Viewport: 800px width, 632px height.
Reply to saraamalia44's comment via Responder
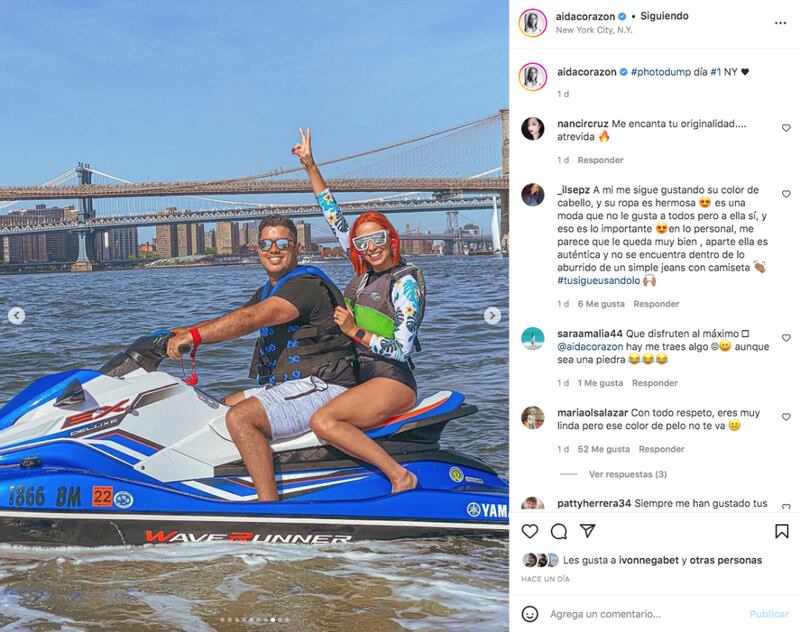pos(655,383)
